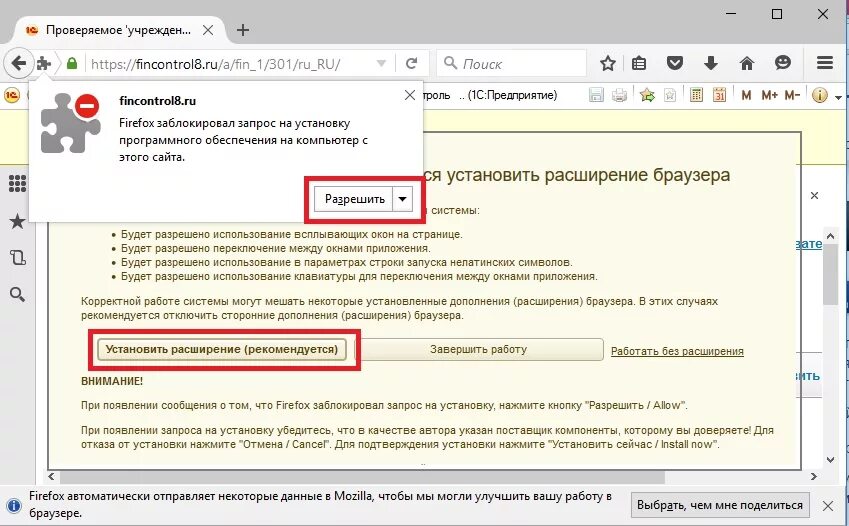Go to Firefox home page icon
849x526 pixels.
747,63
